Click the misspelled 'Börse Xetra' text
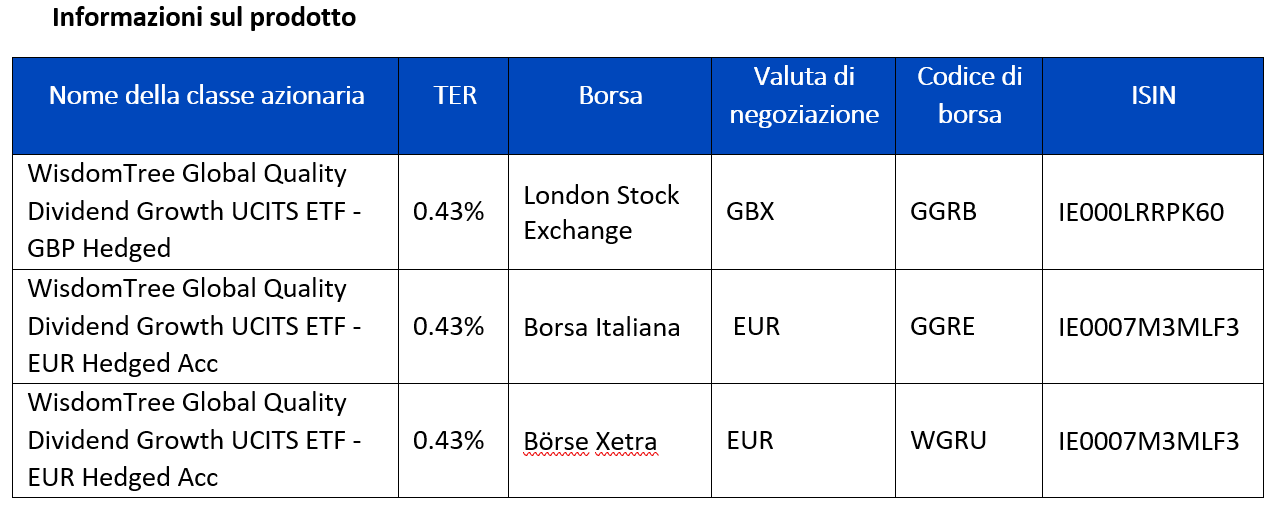The height and width of the screenshot is (508, 1273). [591, 441]
